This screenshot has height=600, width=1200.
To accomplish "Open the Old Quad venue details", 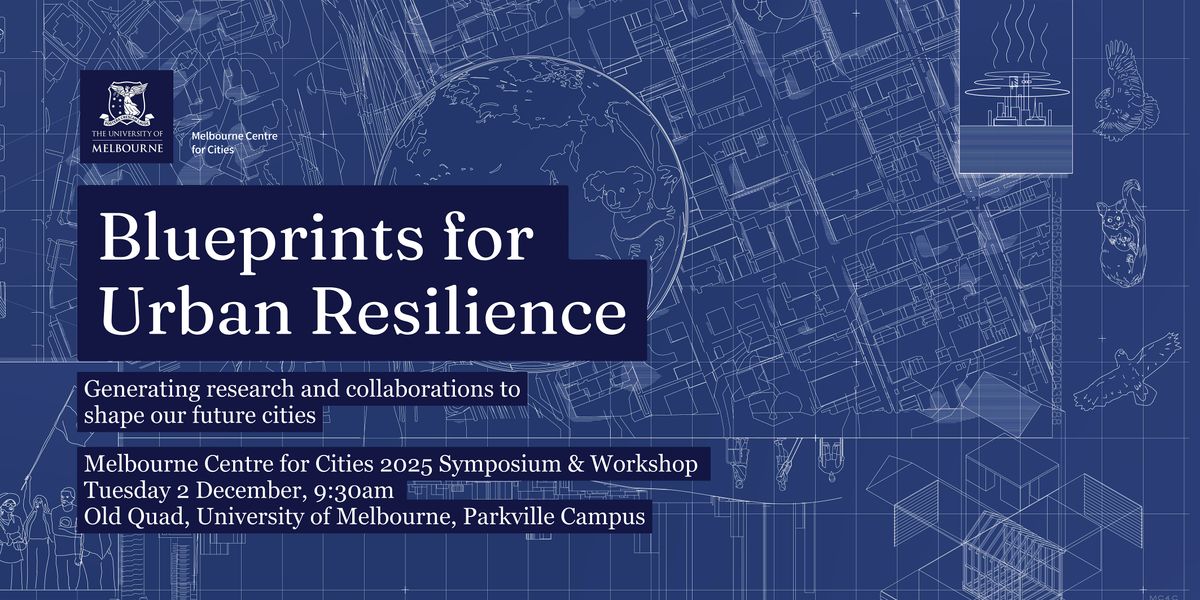I will click(365, 518).
